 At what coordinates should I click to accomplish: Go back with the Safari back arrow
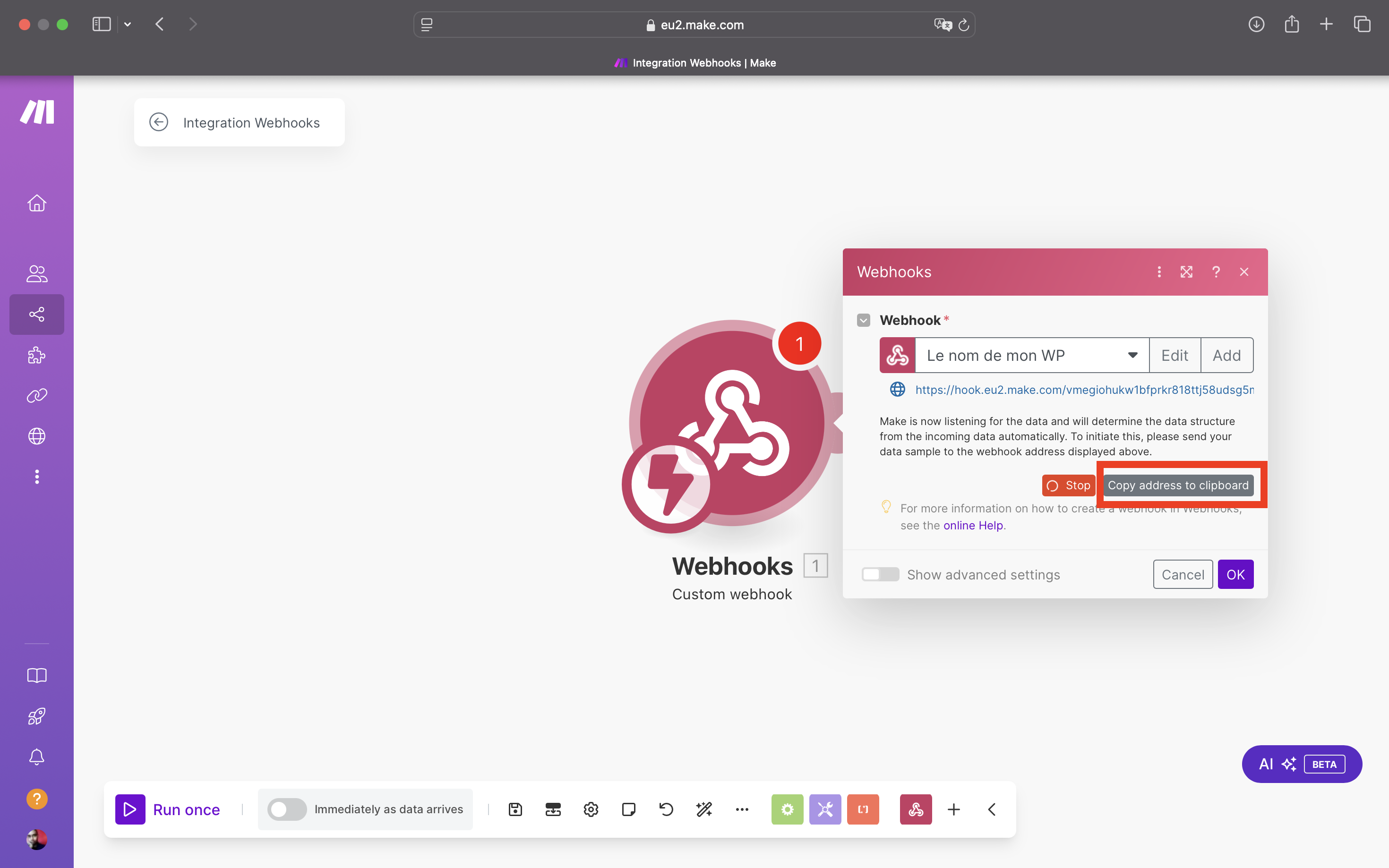pyautogui.click(x=160, y=24)
